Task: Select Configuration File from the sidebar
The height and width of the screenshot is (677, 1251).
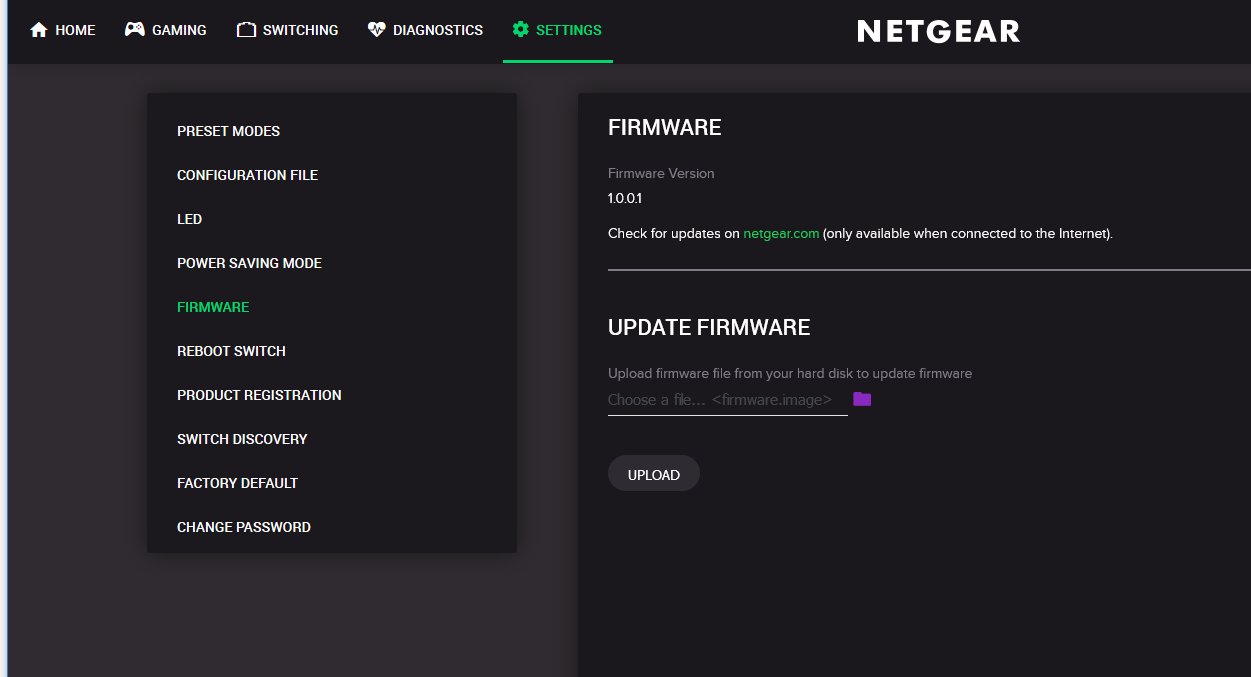Action: (247, 175)
